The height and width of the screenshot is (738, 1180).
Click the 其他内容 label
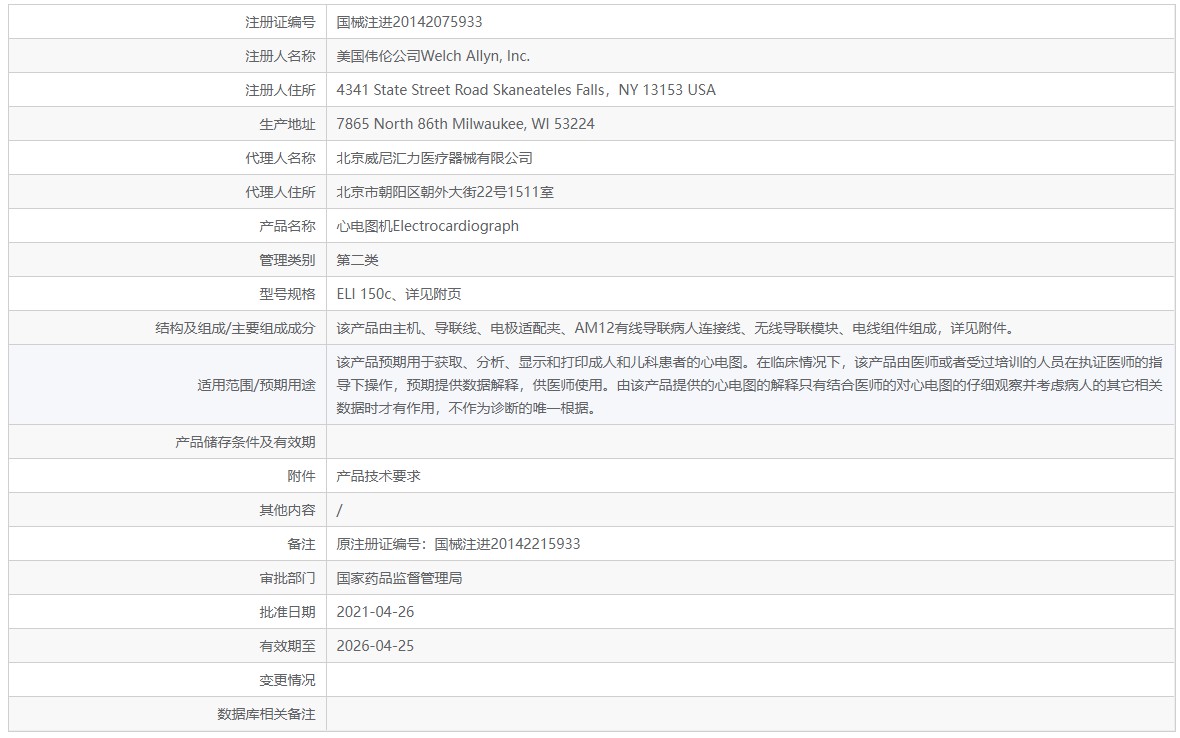[x=287, y=510]
